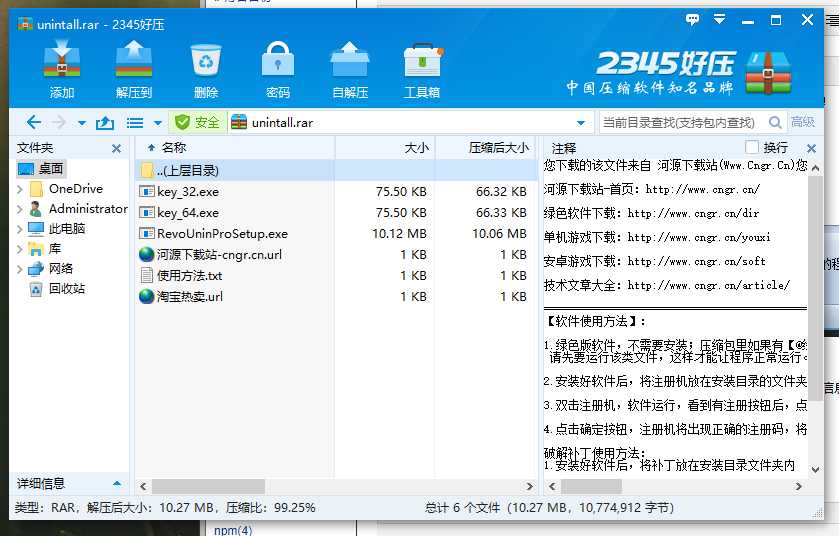
Task: Sort by the 压缩后大小 column header
Action: tap(486, 148)
